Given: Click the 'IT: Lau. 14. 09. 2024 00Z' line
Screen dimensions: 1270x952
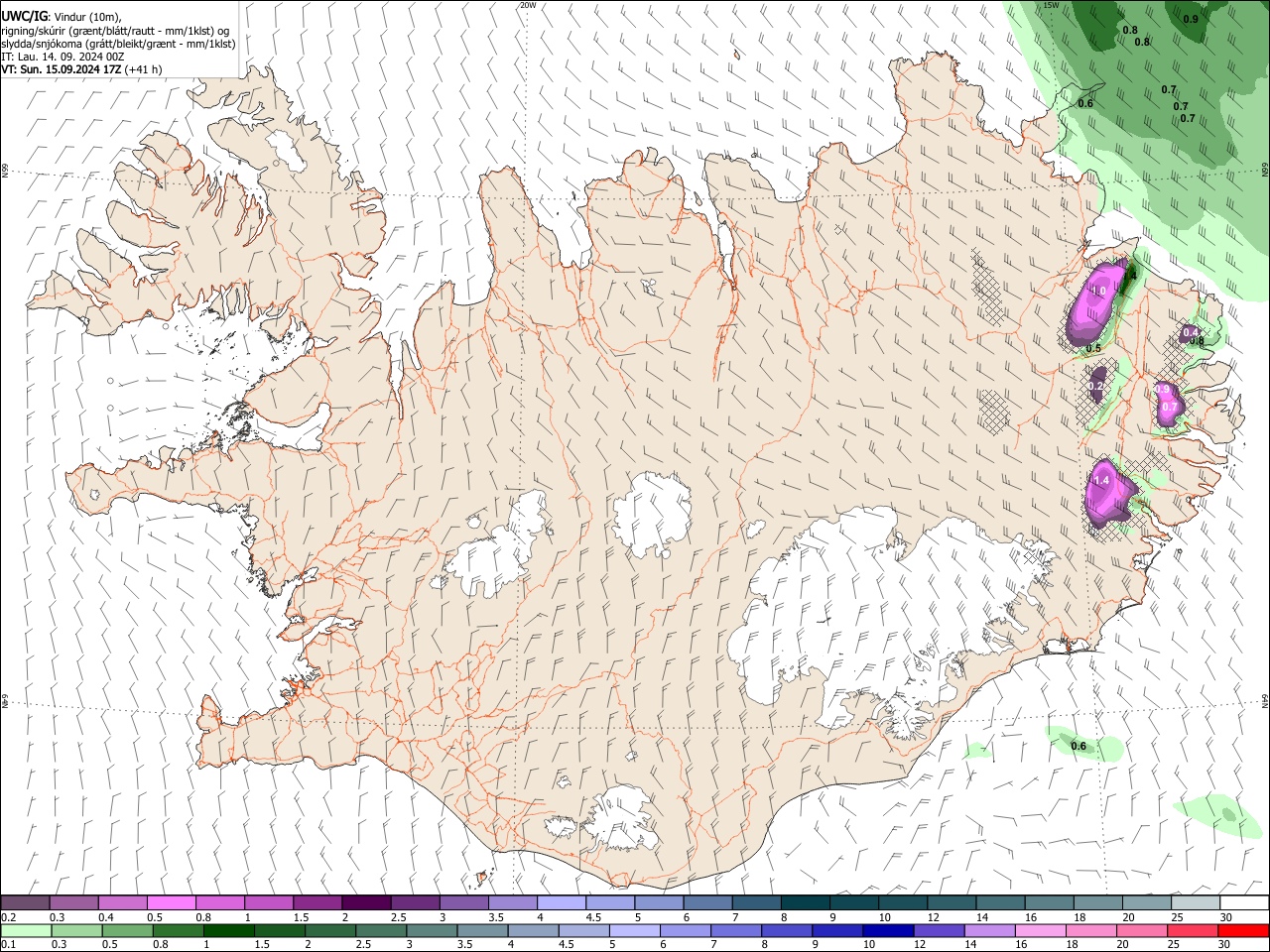Looking at the screenshot, I should tap(63, 57).
